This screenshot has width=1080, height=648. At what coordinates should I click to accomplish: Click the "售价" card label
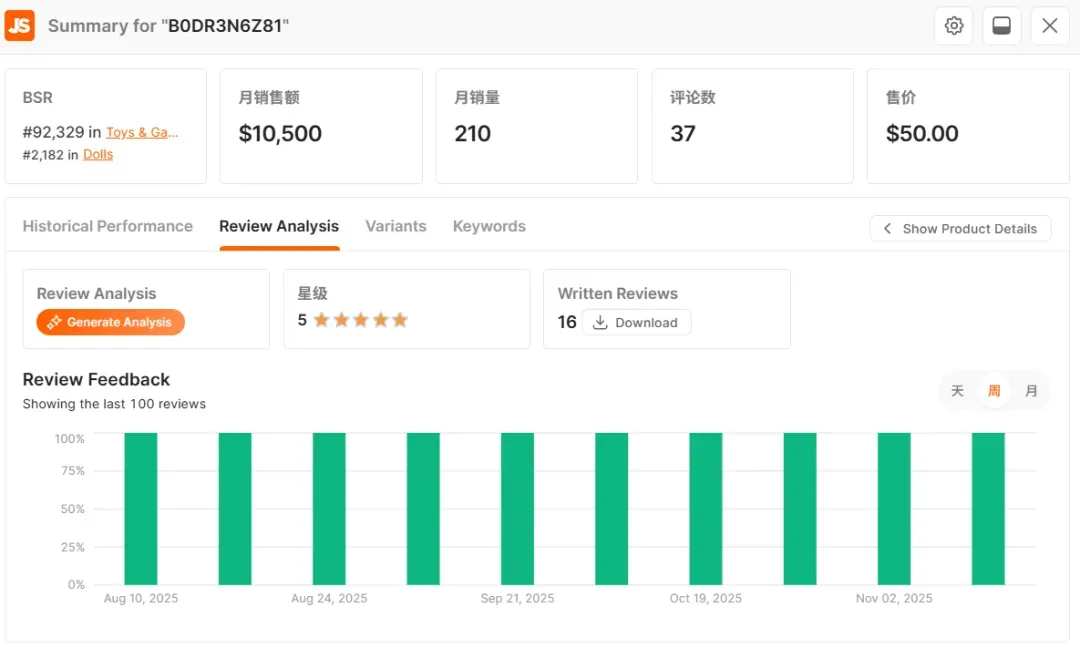901,98
